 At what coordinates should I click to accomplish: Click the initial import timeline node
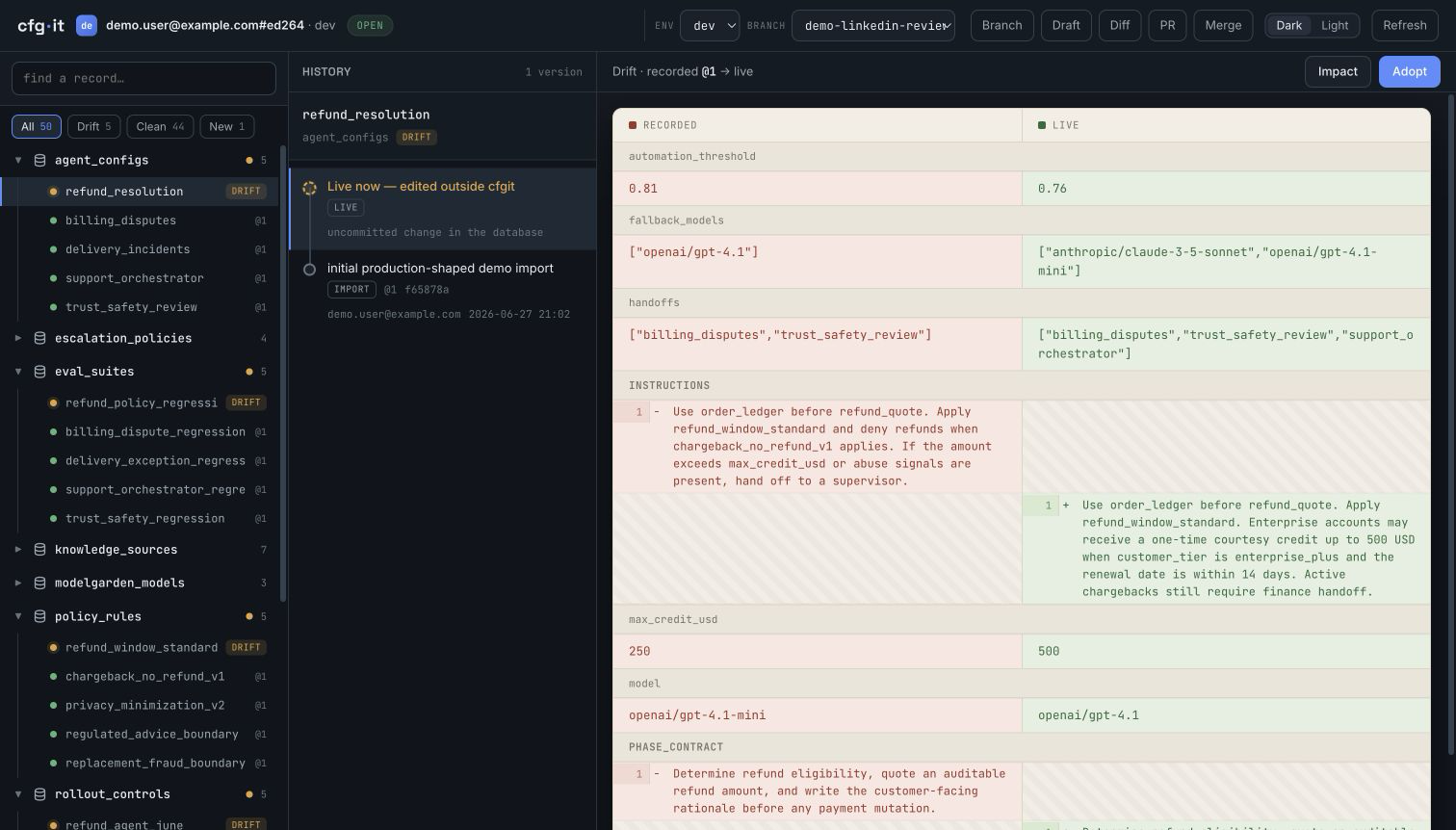click(309, 270)
